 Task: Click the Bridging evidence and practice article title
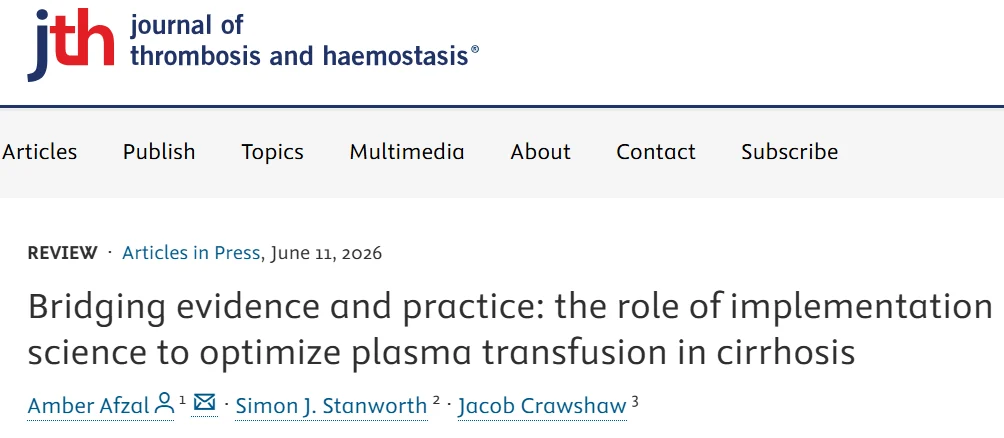(x=510, y=329)
